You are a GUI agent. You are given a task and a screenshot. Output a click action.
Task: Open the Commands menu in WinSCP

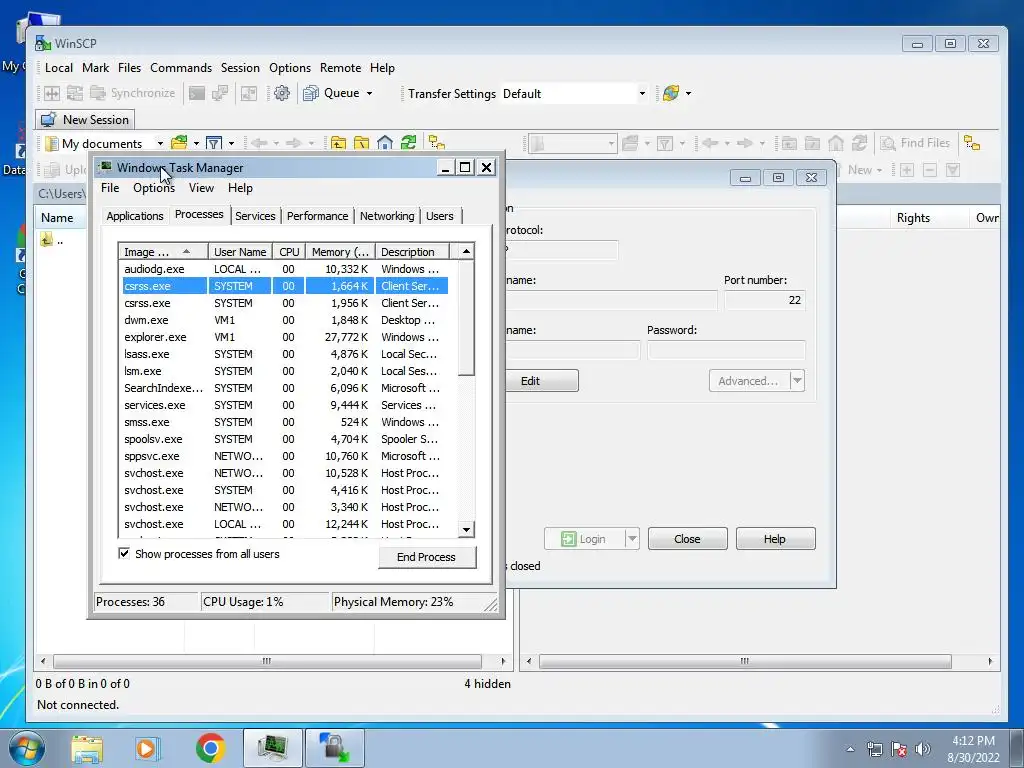click(x=181, y=68)
